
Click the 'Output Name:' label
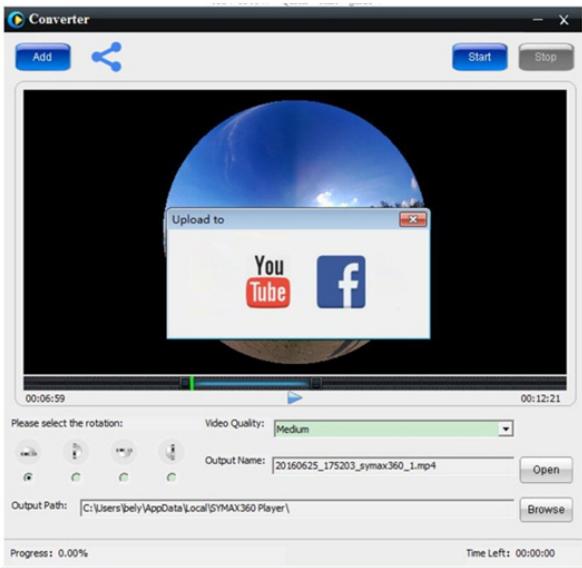tap(235, 460)
